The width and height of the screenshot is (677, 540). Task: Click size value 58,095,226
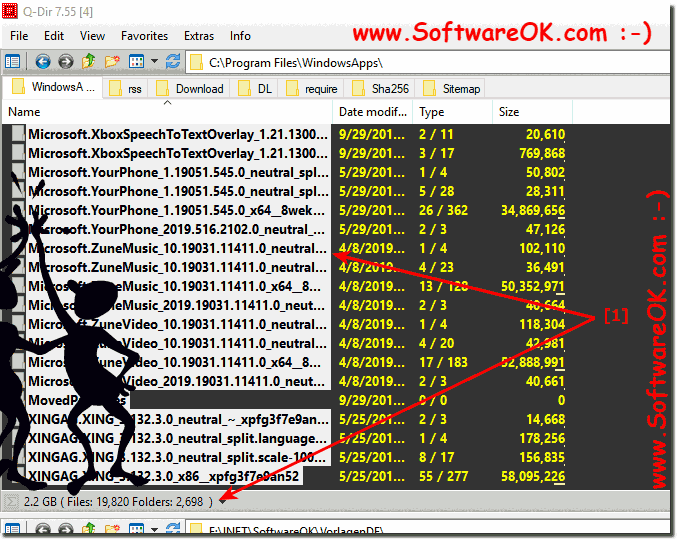tap(533, 476)
